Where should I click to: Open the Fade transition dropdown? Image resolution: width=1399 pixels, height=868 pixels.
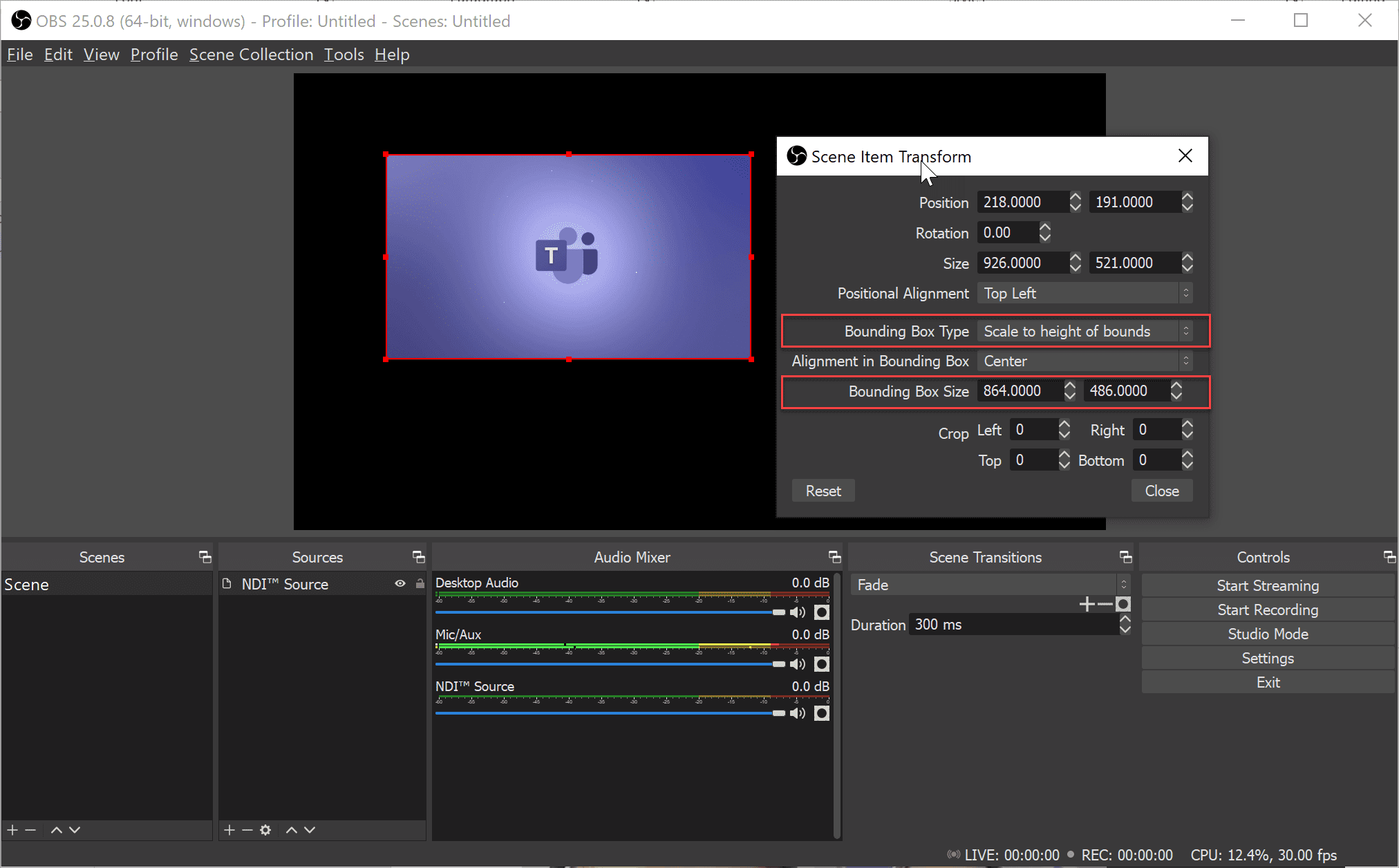click(990, 585)
